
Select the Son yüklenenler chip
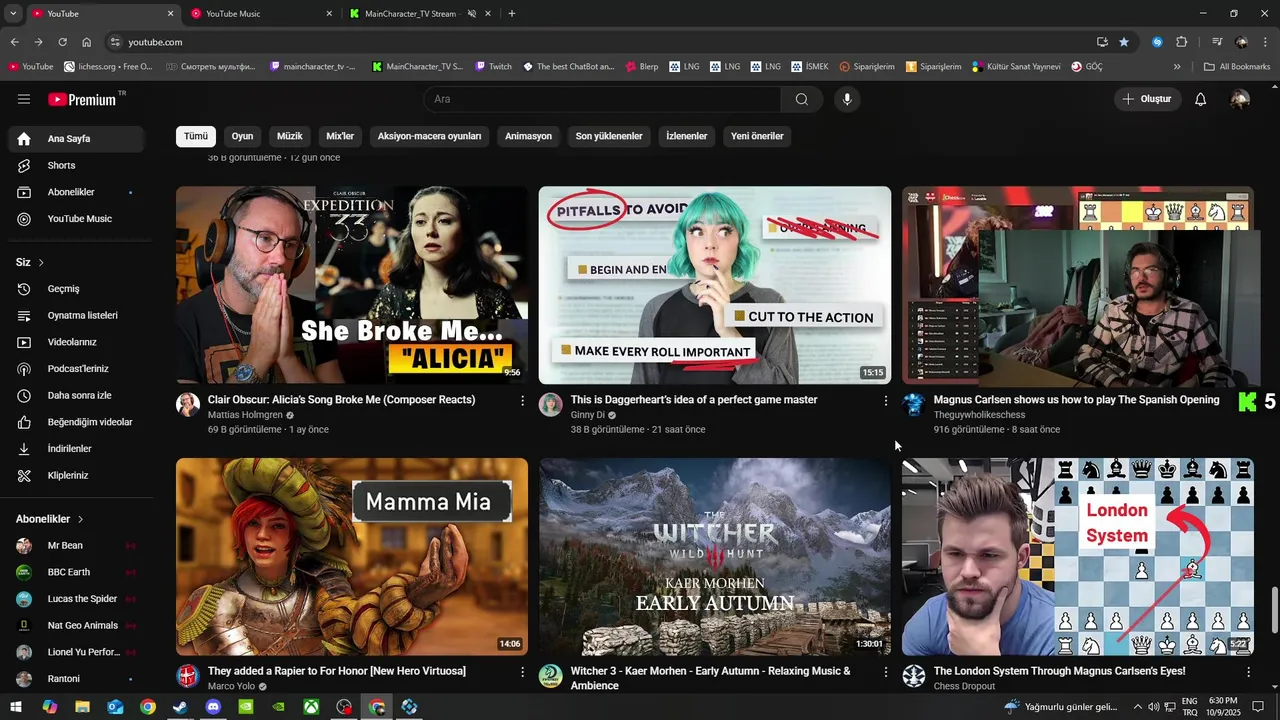pos(609,136)
